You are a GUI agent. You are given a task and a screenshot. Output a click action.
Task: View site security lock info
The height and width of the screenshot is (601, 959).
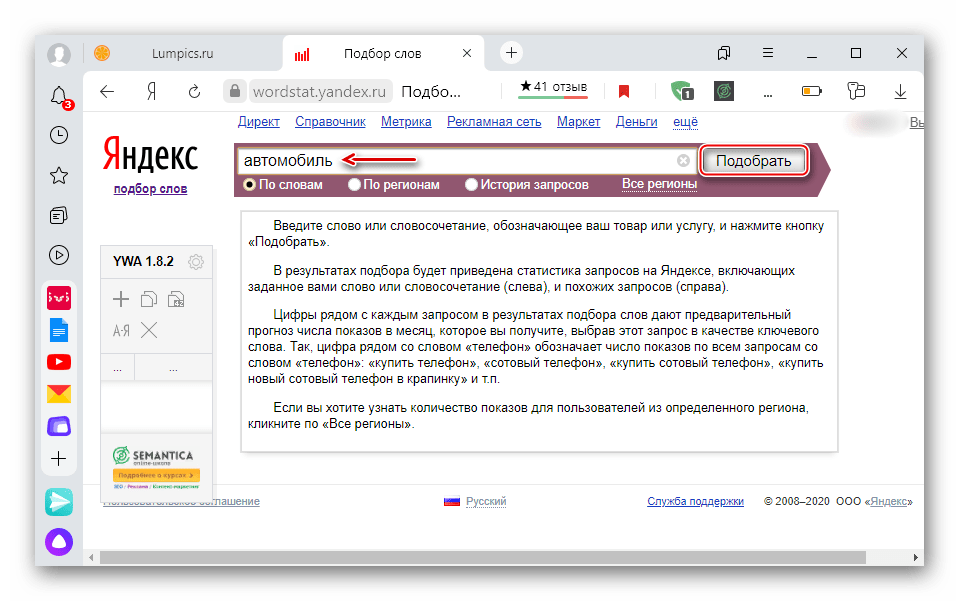click(x=235, y=91)
